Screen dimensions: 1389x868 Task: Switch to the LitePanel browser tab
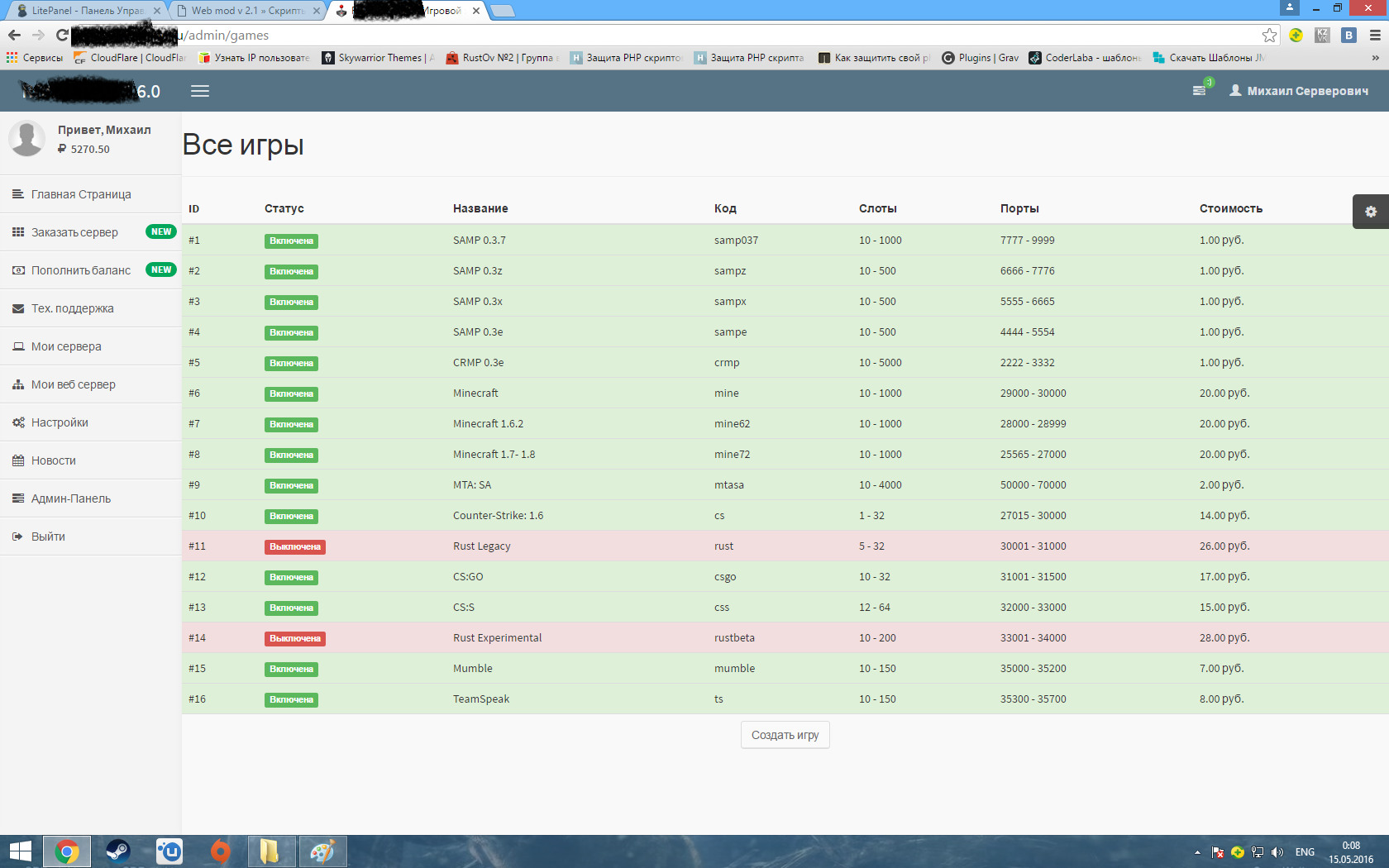click(86, 11)
